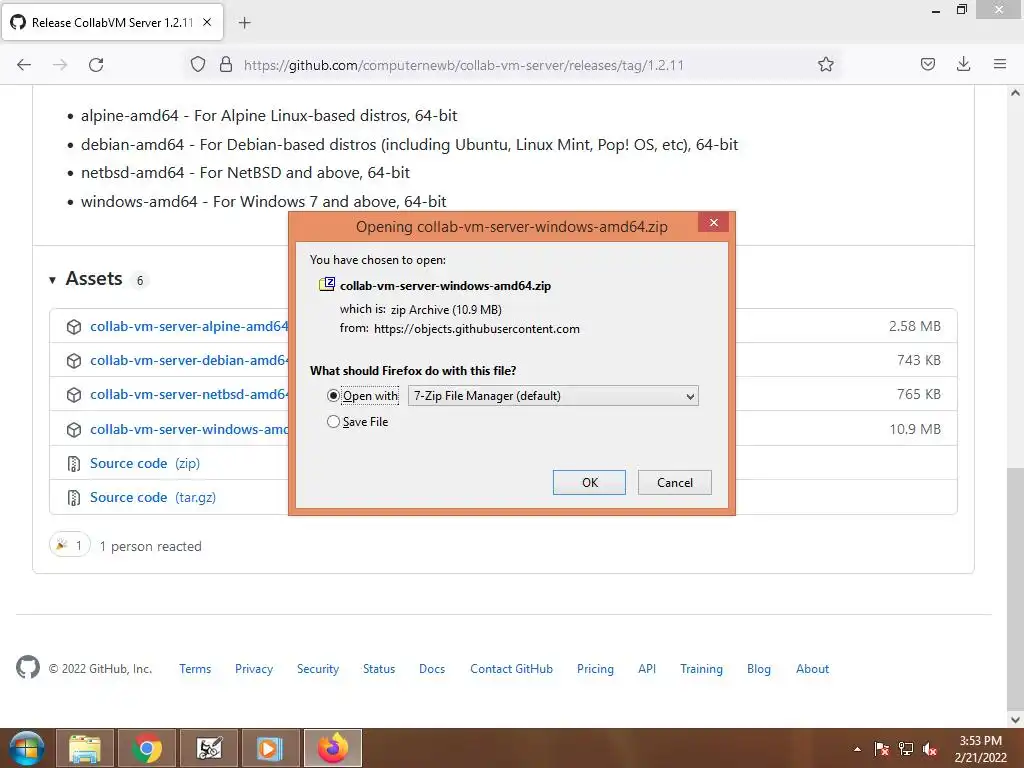
Task: Select the Release CollabVM Server 1.2.11 tab
Action: [x=112, y=22]
